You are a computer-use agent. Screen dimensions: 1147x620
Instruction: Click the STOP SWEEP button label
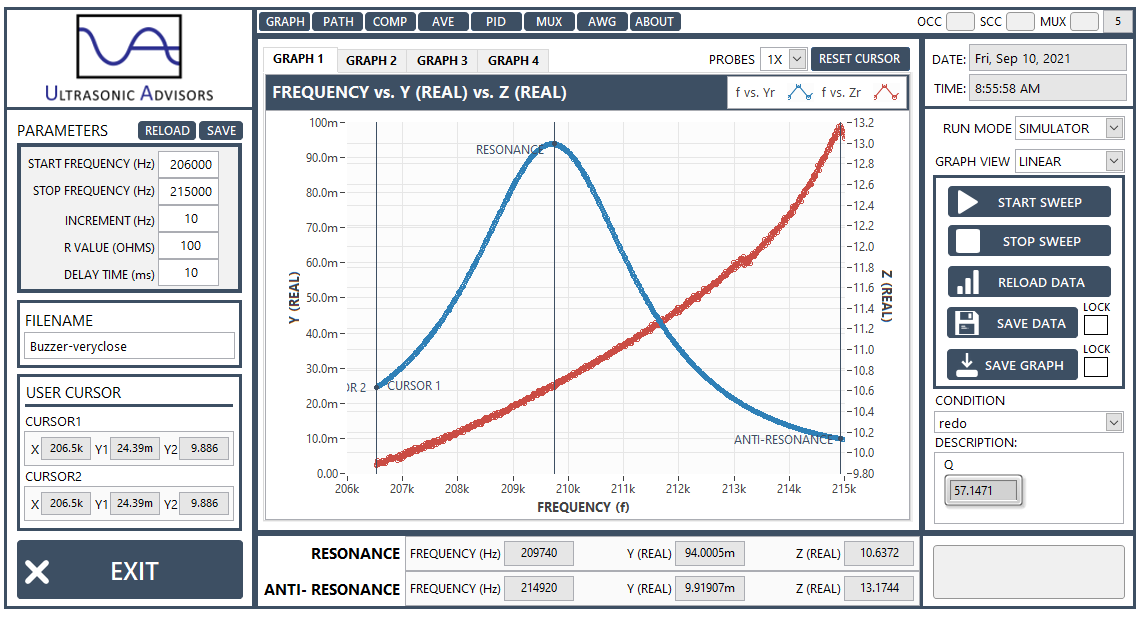click(x=1041, y=241)
